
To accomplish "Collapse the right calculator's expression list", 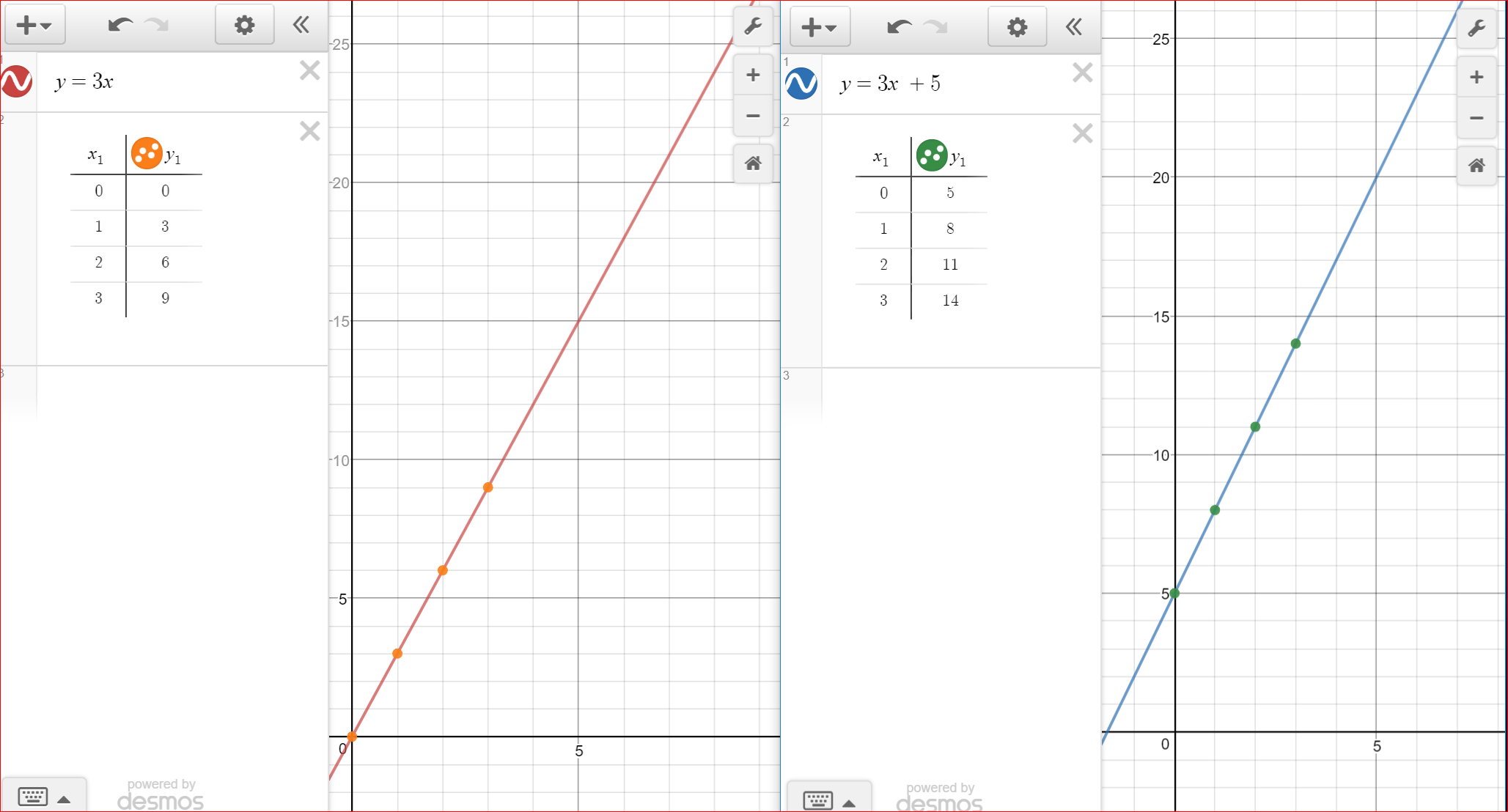I will [x=1073, y=27].
